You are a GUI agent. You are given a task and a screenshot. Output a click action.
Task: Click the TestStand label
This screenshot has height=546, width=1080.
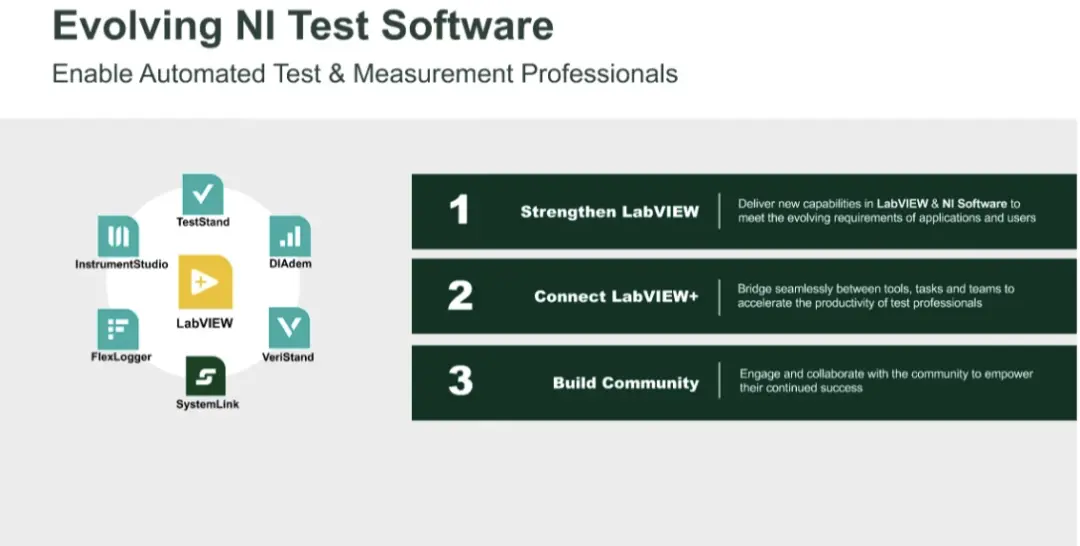click(x=203, y=222)
